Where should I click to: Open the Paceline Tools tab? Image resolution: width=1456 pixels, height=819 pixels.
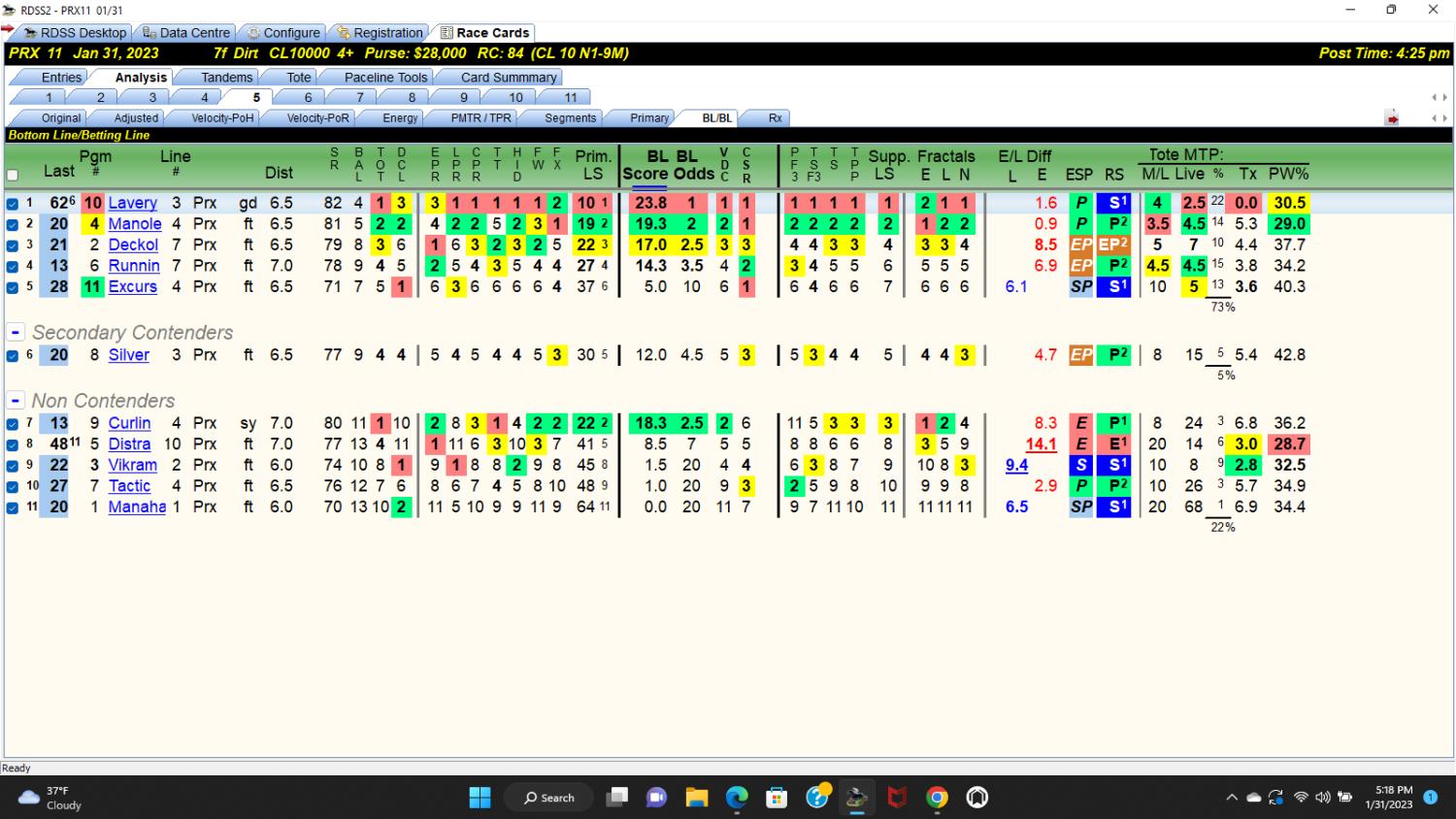tap(385, 77)
